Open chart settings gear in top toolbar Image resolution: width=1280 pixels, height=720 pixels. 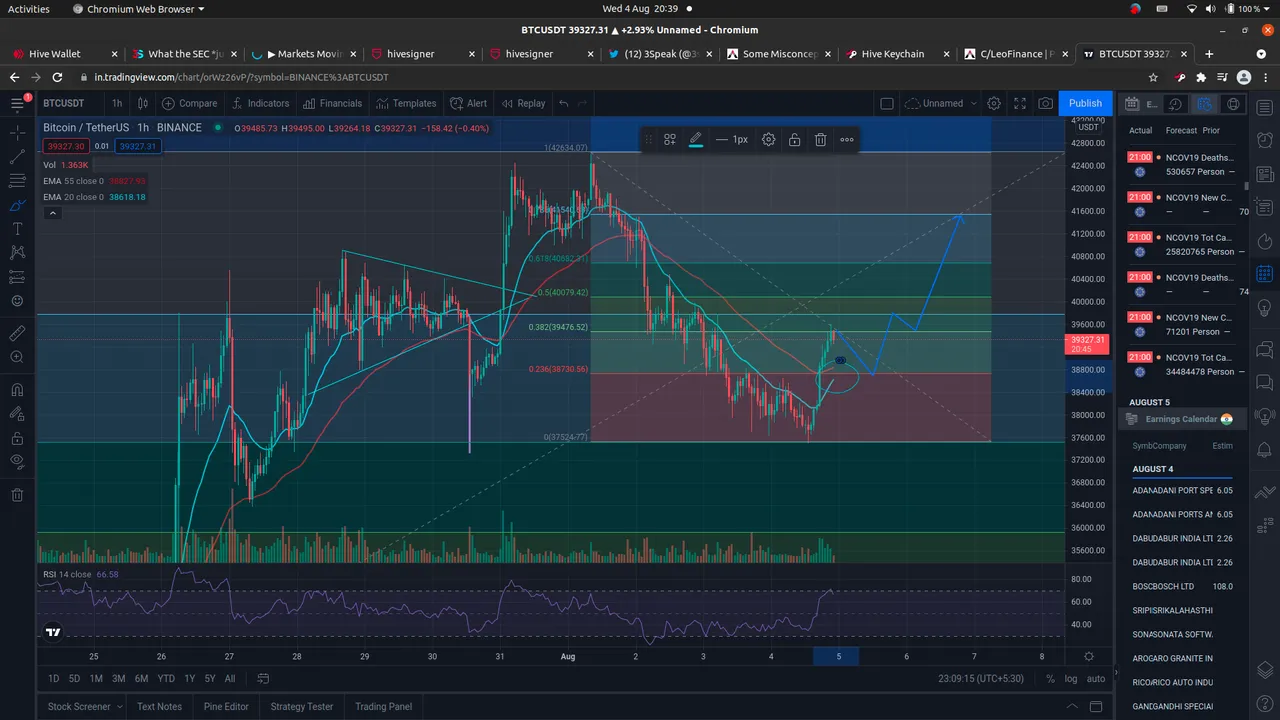pyautogui.click(x=994, y=103)
